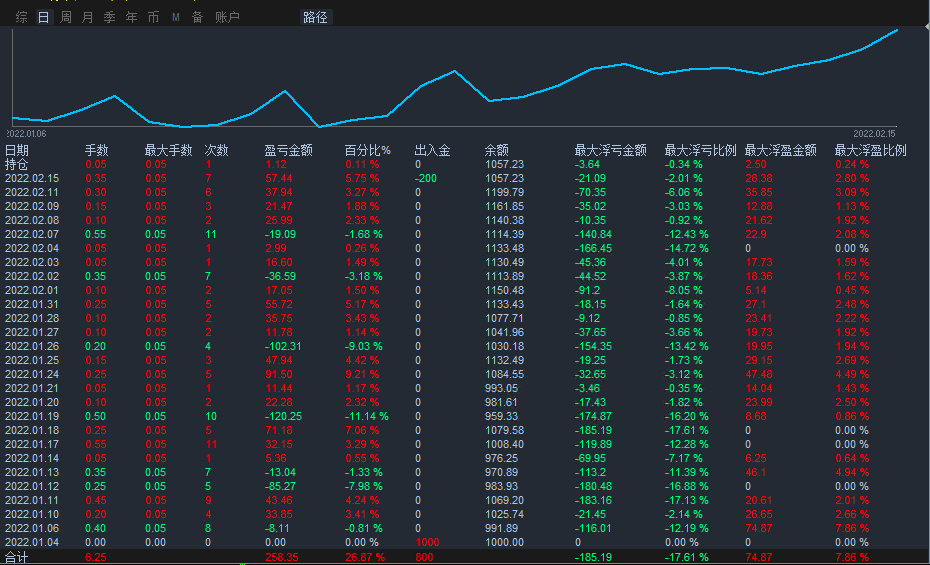Image resolution: width=930 pixels, height=565 pixels.
Task: Switch to the 综 summary tab
Action: click(x=21, y=17)
